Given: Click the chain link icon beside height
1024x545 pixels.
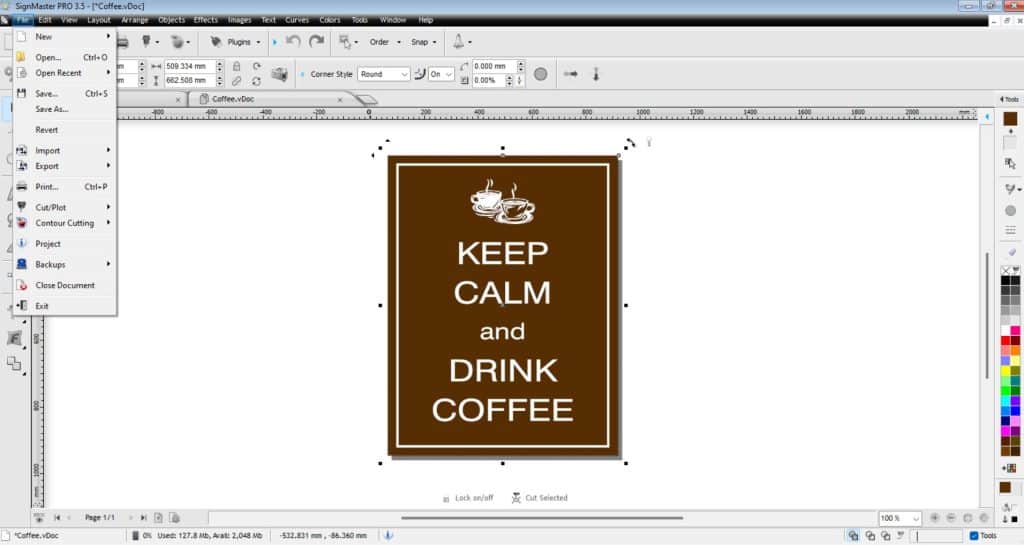Looking at the screenshot, I should click(236, 81).
